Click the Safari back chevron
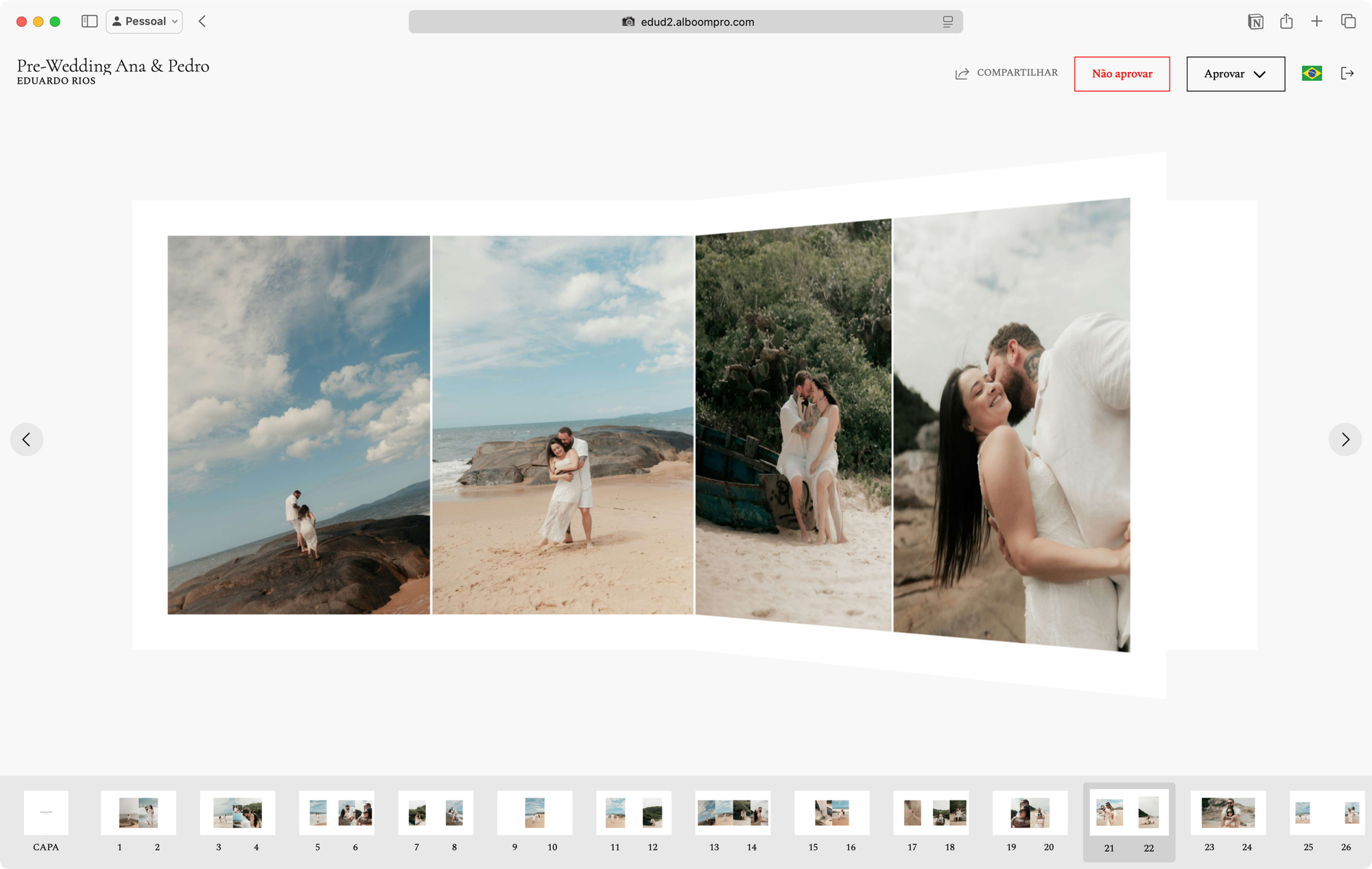Viewport: 1372px width, 869px height. (x=202, y=21)
